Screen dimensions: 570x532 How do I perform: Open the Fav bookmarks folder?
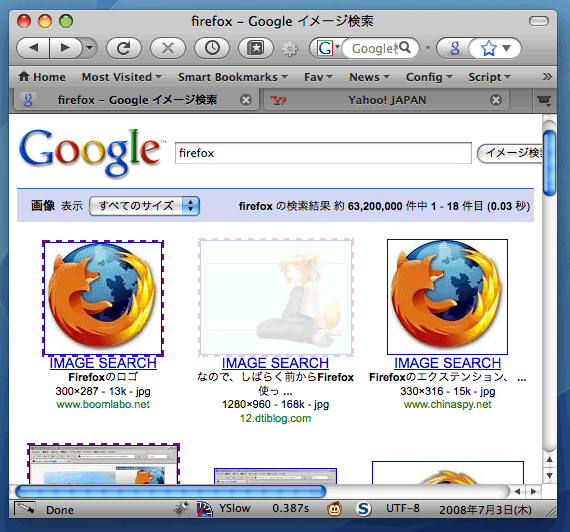point(318,77)
